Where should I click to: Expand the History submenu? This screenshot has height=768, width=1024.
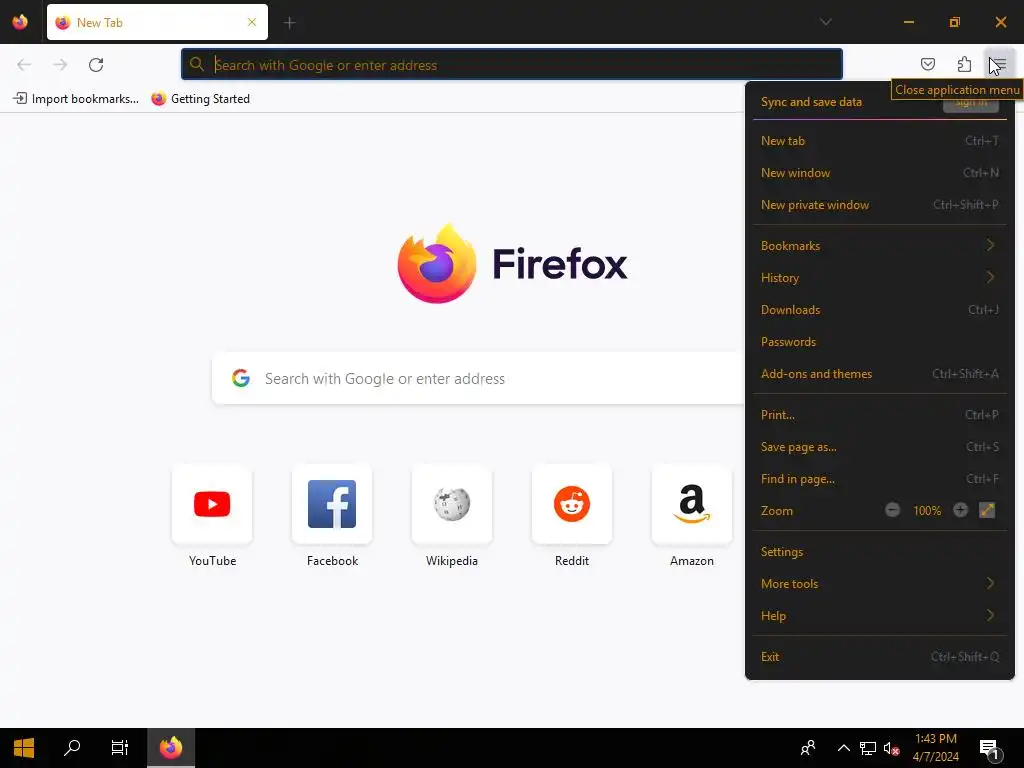click(x=880, y=278)
